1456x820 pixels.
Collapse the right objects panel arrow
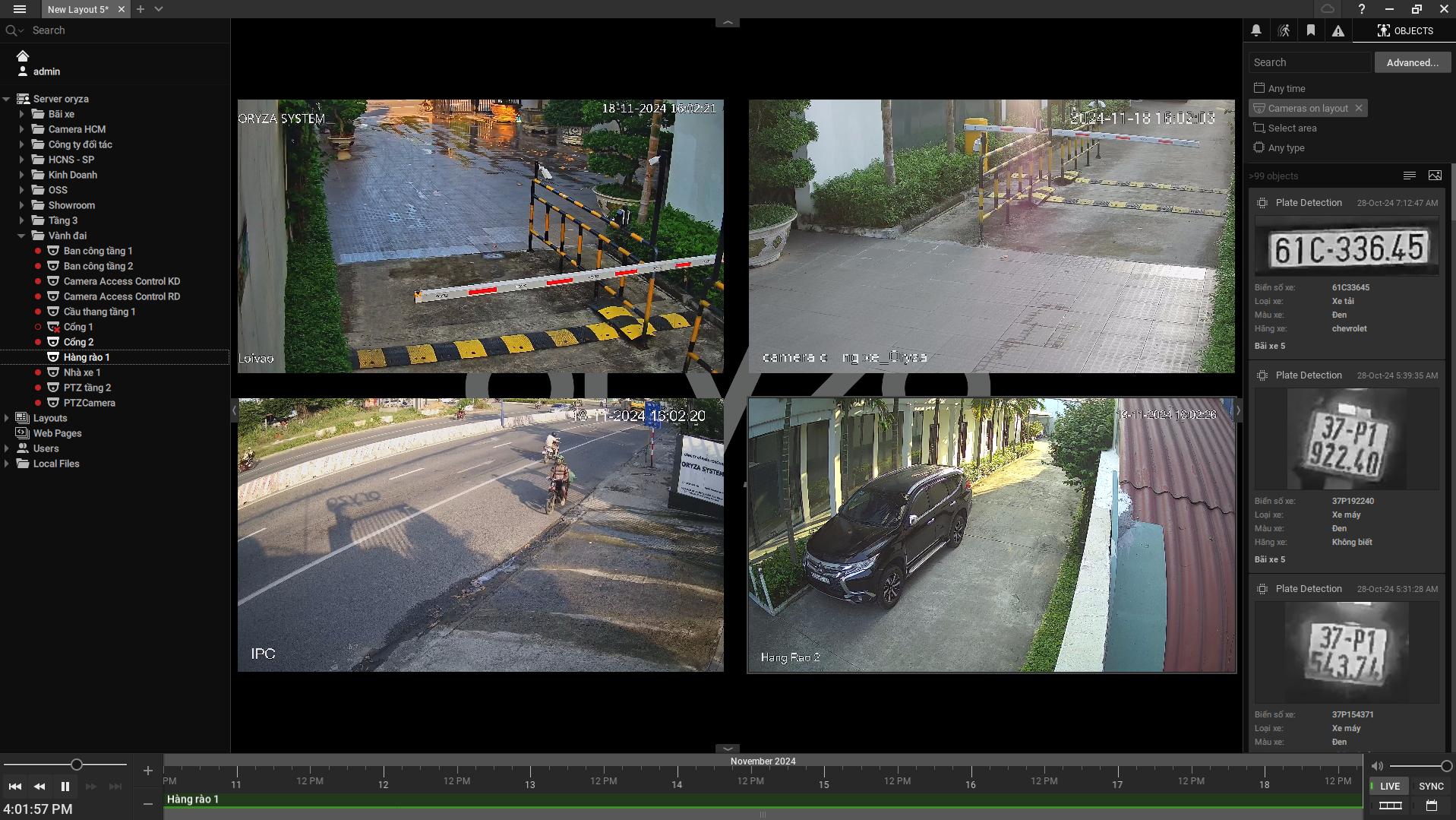(x=1238, y=410)
